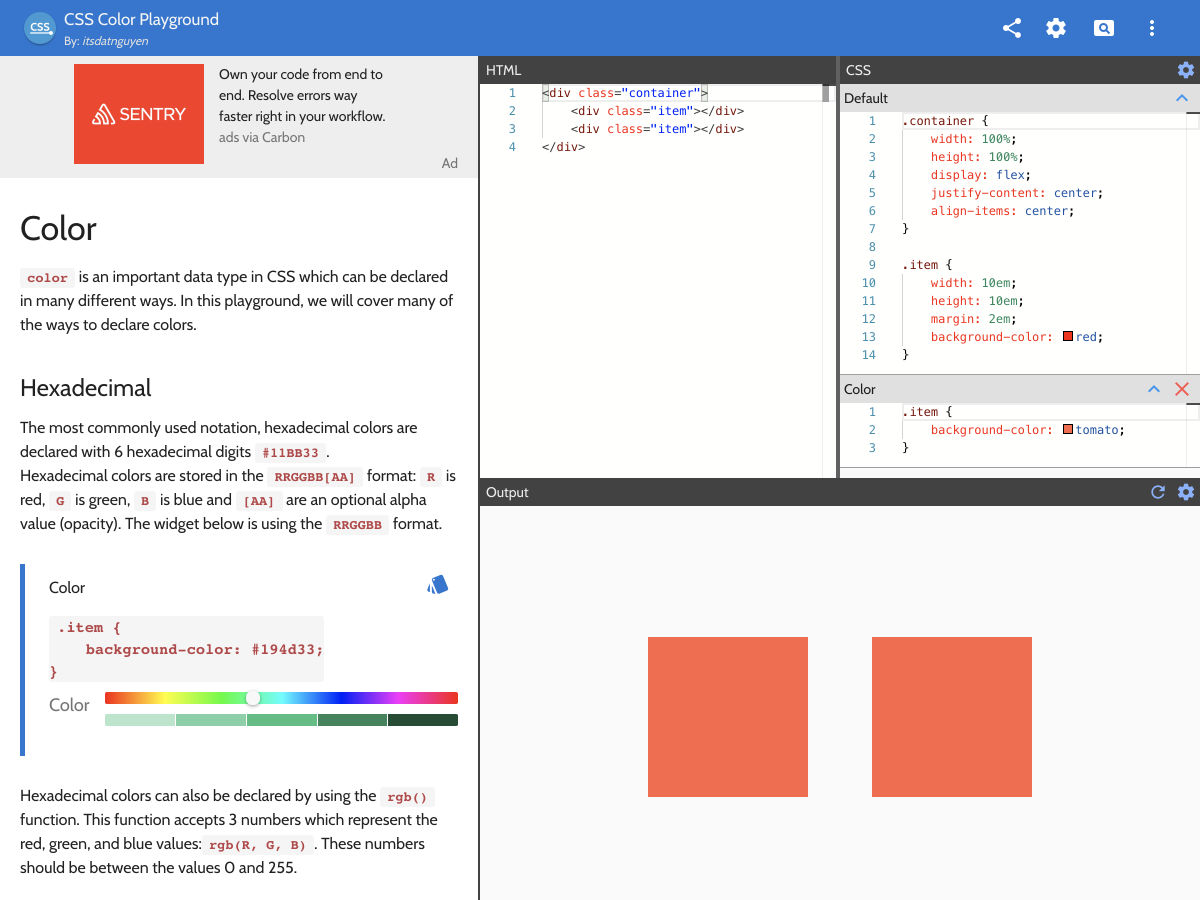Click the preview search icon in header
The image size is (1200, 900).
click(x=1104, y=28)
